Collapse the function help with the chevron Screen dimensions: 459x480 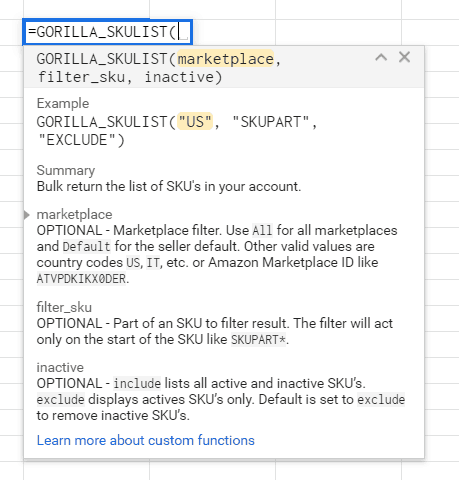click(381, 57)
